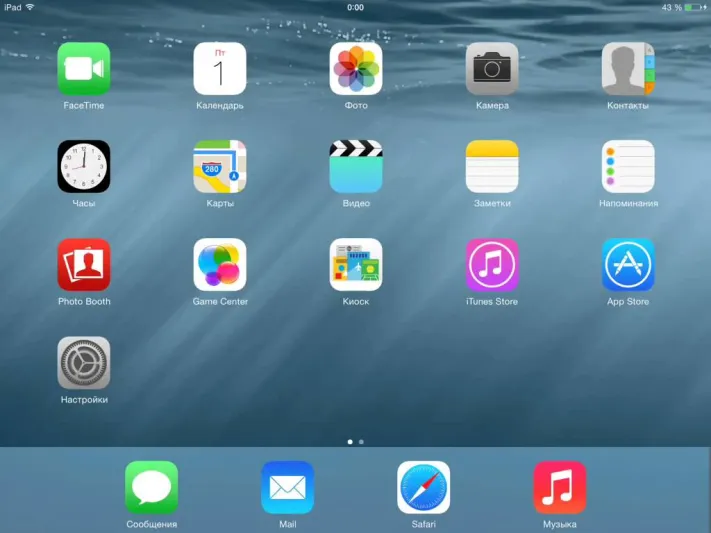Open Сообщения messages in the dock
This screenshot has width=711, height=533.
tap(151, 487)
